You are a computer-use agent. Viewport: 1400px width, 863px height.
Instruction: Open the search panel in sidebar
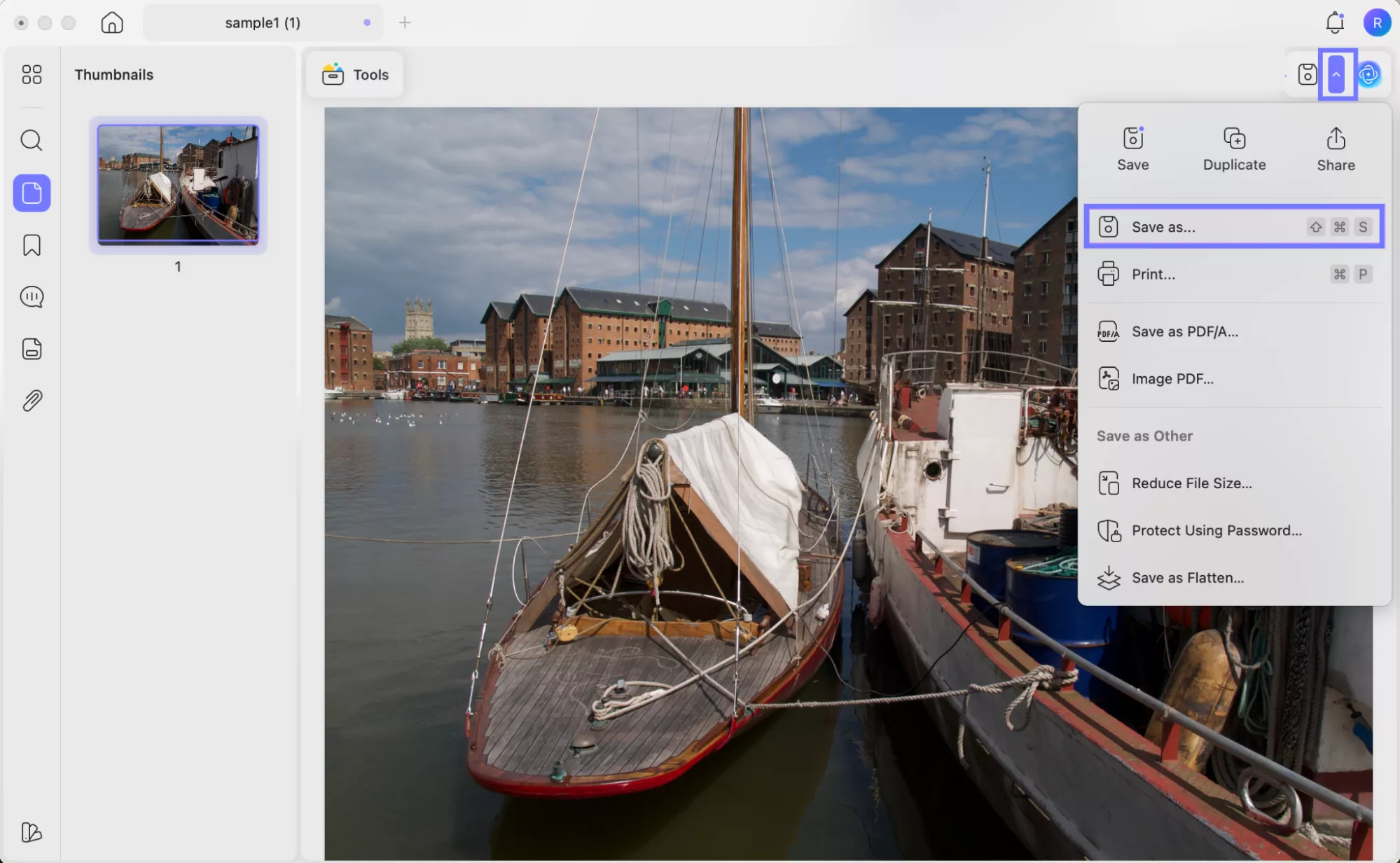click(32, 140)
